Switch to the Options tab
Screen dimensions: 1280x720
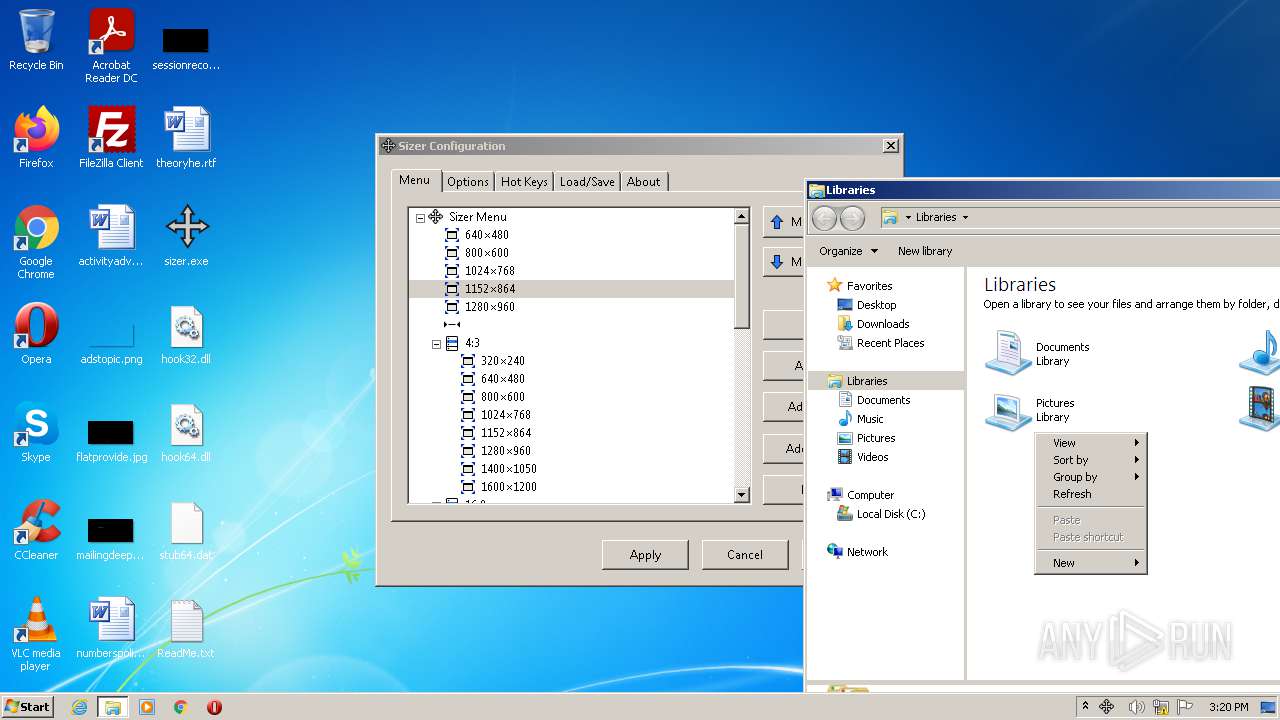468,182
